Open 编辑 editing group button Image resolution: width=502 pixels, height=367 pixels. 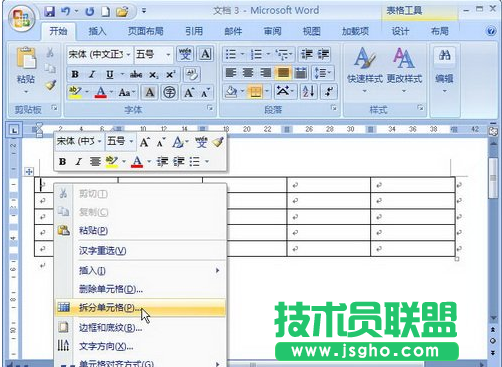[444, 69]
